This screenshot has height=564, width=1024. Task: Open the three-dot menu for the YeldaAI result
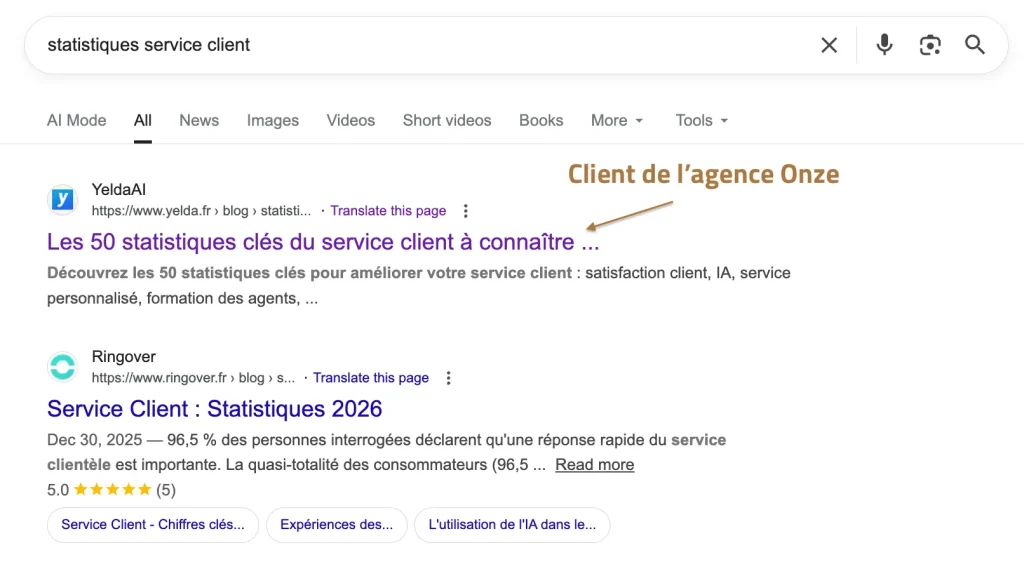466,211
